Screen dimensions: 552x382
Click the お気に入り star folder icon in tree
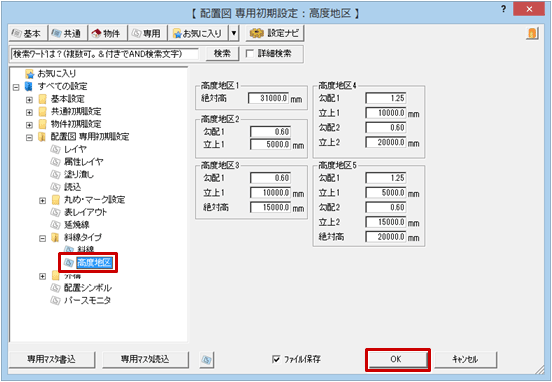(30, 74)
